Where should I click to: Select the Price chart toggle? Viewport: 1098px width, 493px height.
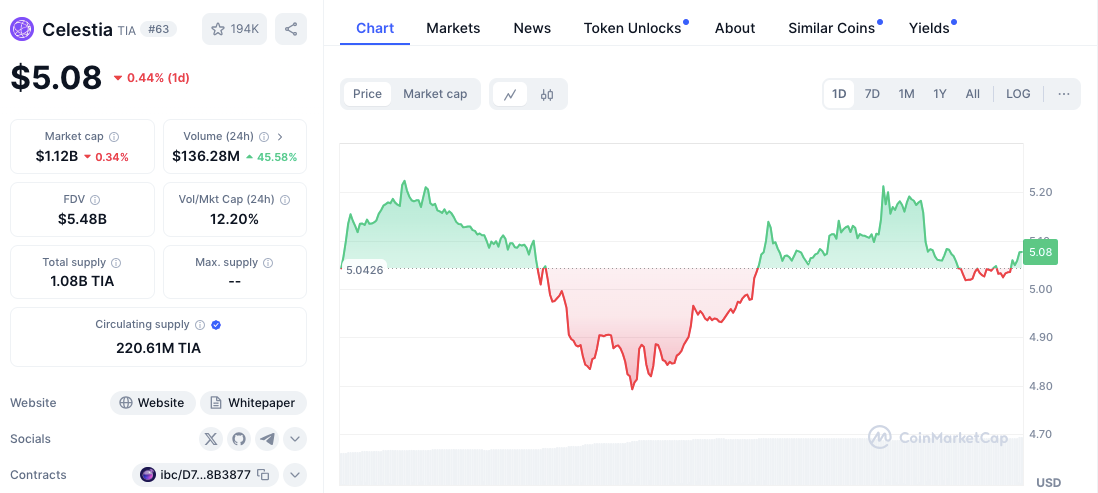(367, 94)
